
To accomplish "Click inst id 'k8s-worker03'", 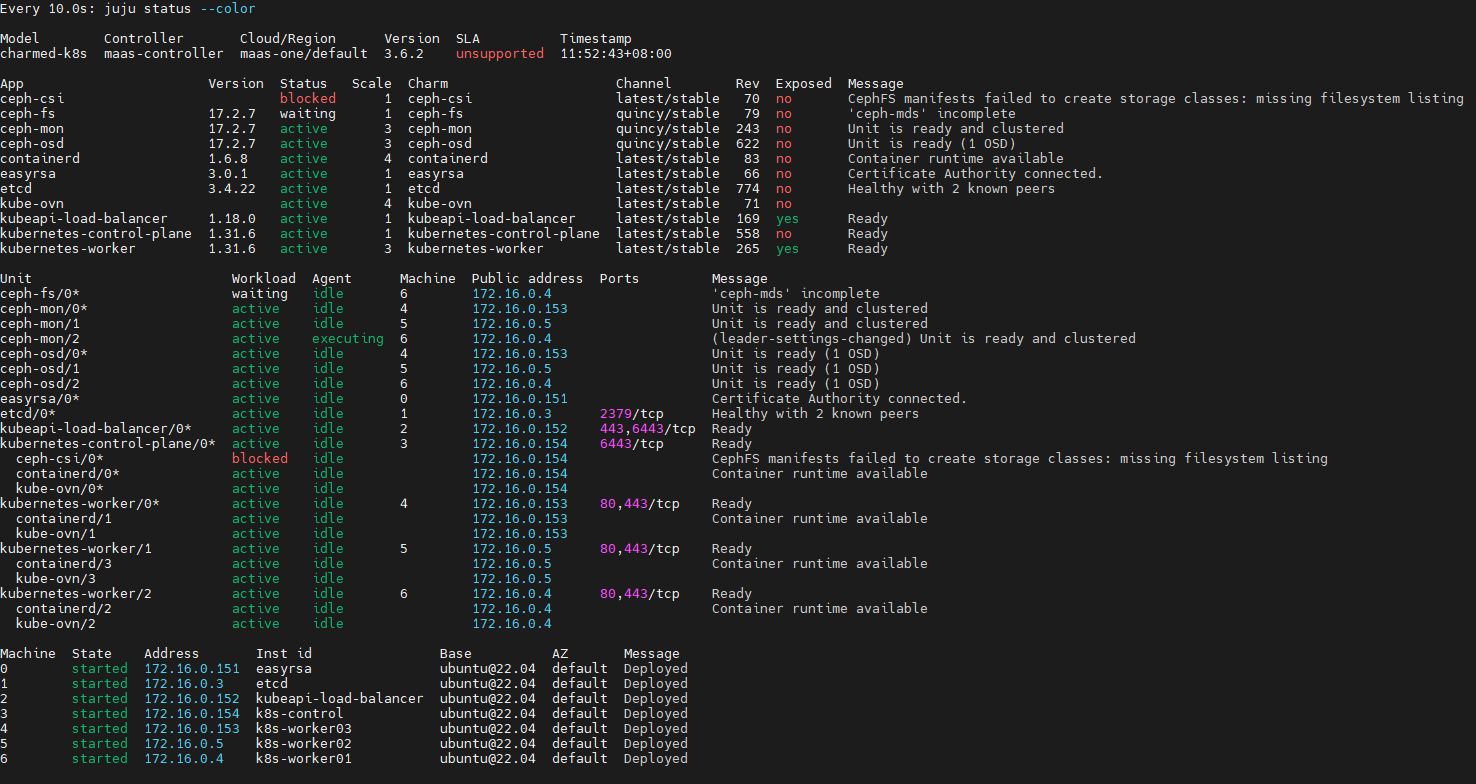I will tap(304, 729).
